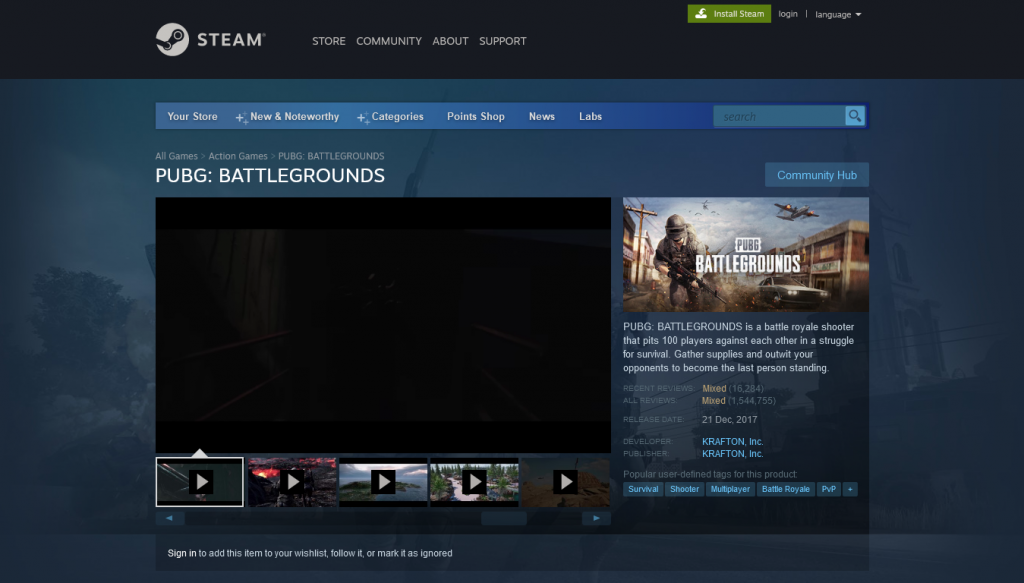Click the Sign in link
The width and height of the screenshot is (1024, 583).
coord(182,553)
